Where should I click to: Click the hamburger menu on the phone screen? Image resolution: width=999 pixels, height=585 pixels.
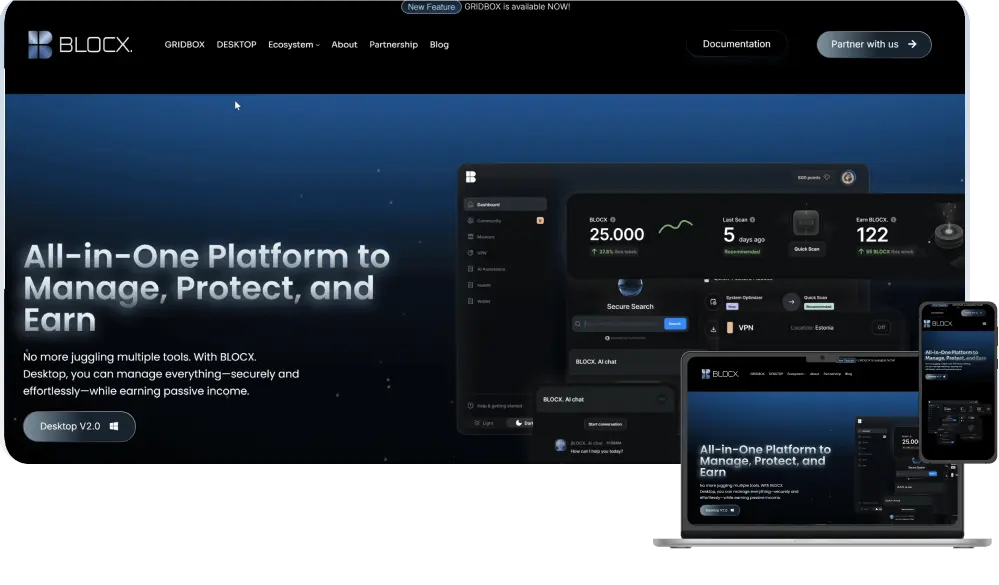tap(984, 324)
